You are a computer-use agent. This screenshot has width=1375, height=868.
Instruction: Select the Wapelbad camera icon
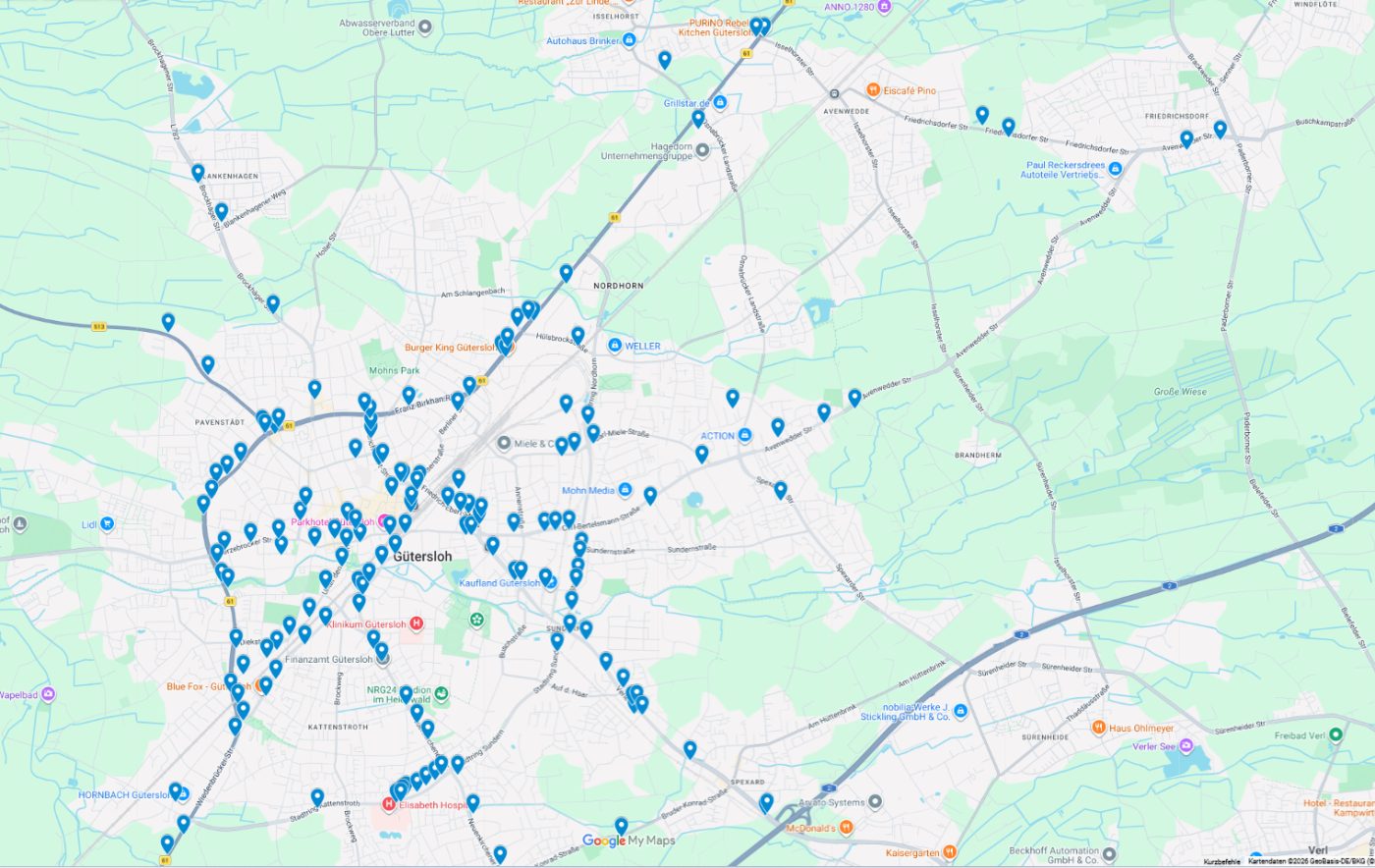pos(48,695)
